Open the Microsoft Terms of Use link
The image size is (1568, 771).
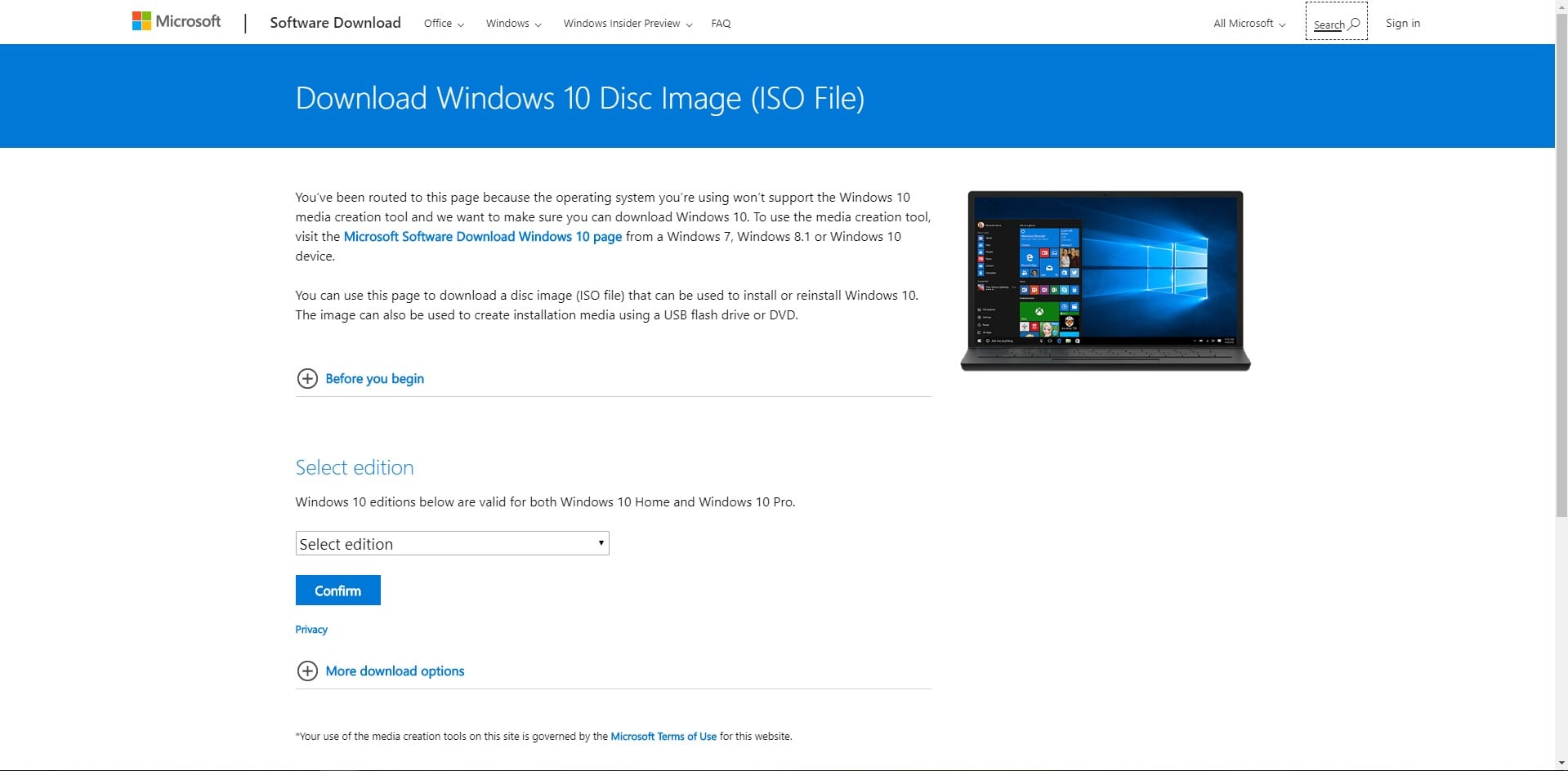pos(663,737)
